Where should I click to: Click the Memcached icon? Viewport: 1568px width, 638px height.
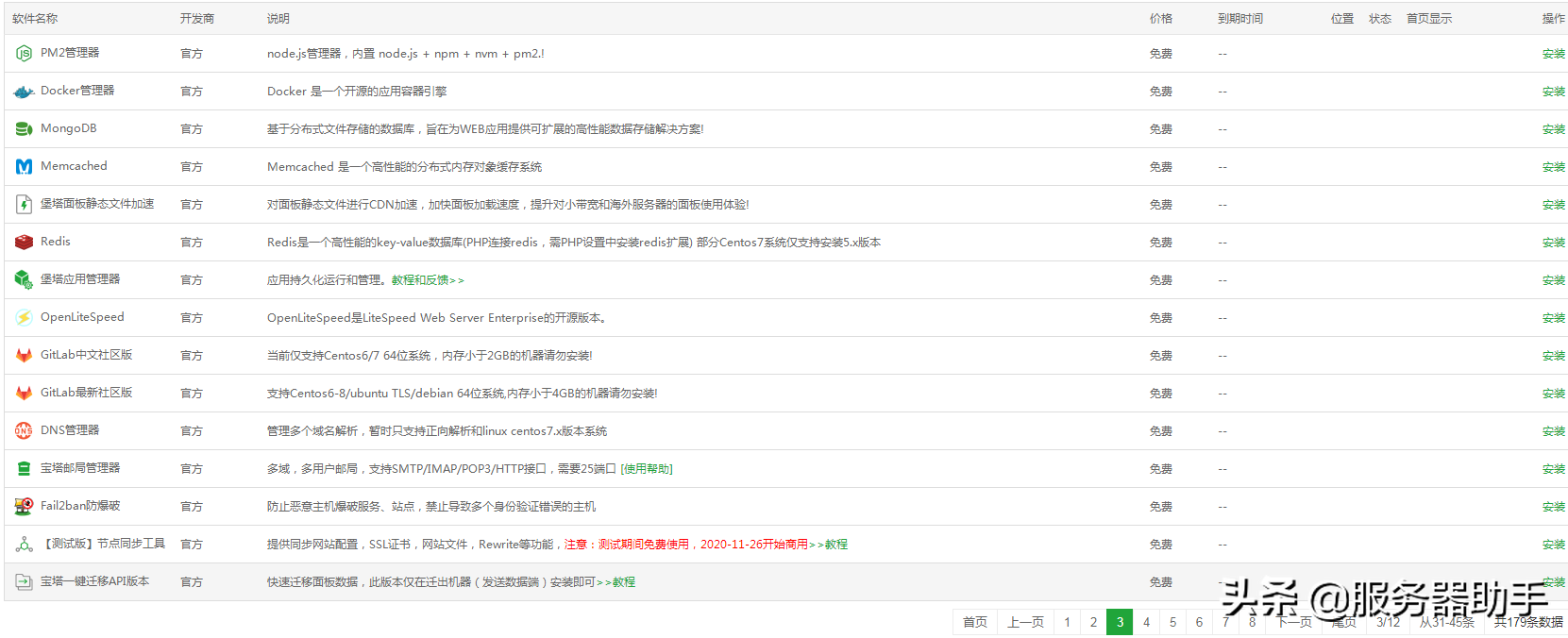pos(24,167)
